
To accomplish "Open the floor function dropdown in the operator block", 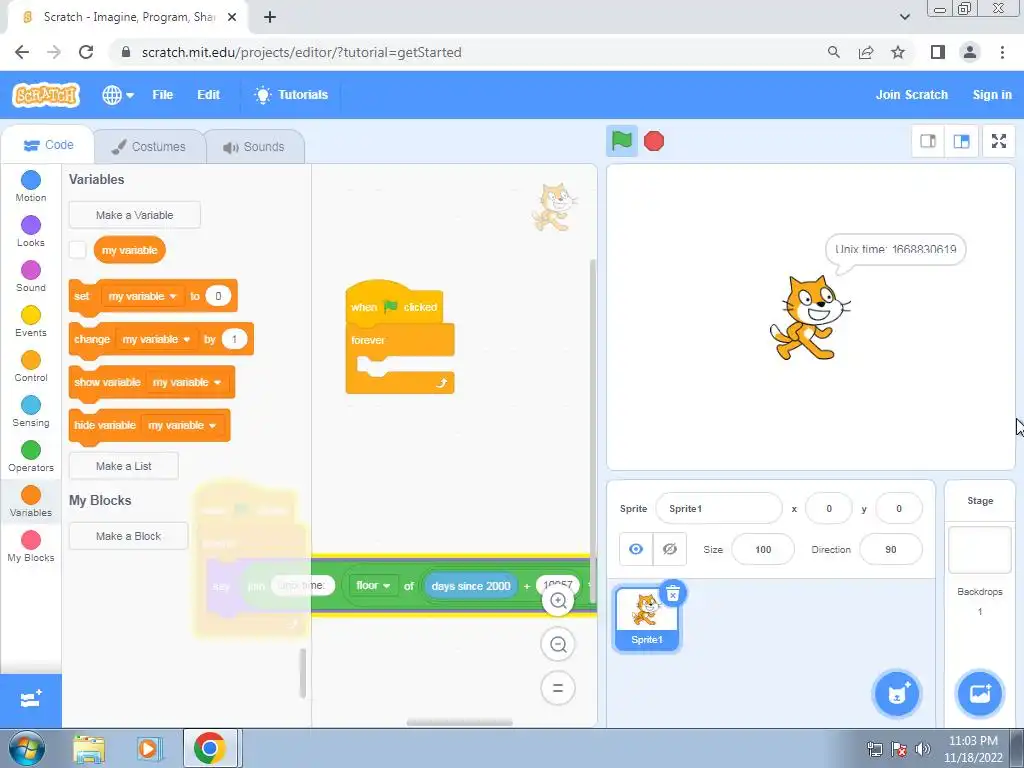I will tap(373, 586).
